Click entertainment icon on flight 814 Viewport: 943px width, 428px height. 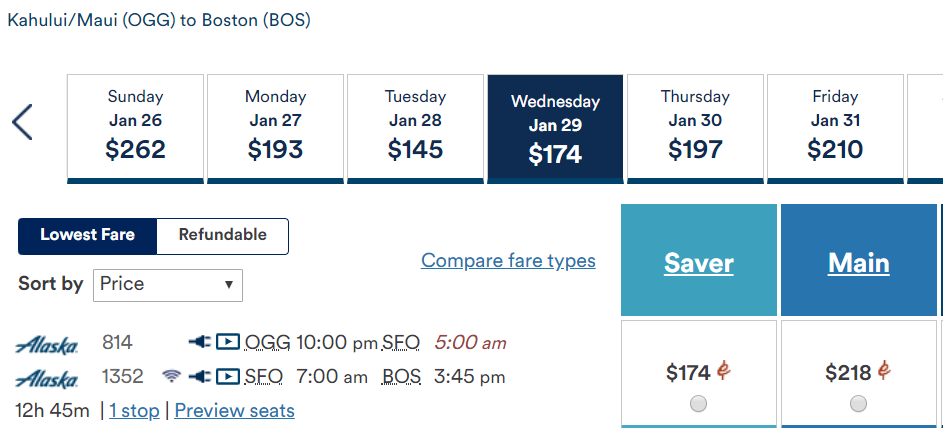tap(228, 342)
